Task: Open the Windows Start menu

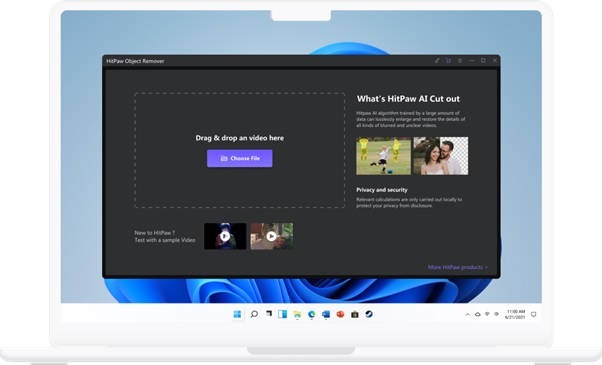Action: click(x=237, y=314)
